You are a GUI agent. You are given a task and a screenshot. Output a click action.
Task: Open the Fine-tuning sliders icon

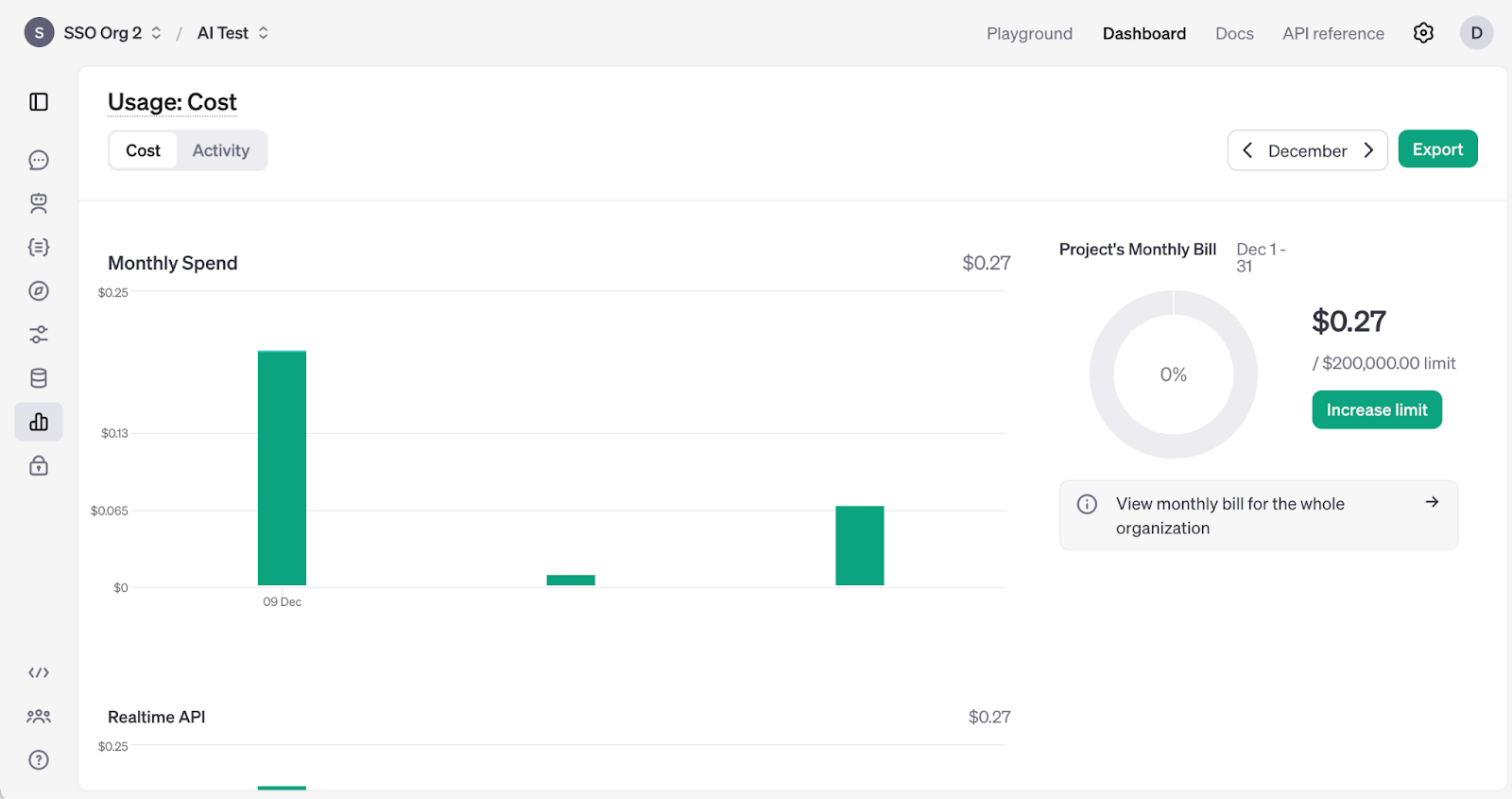[39, 335]
